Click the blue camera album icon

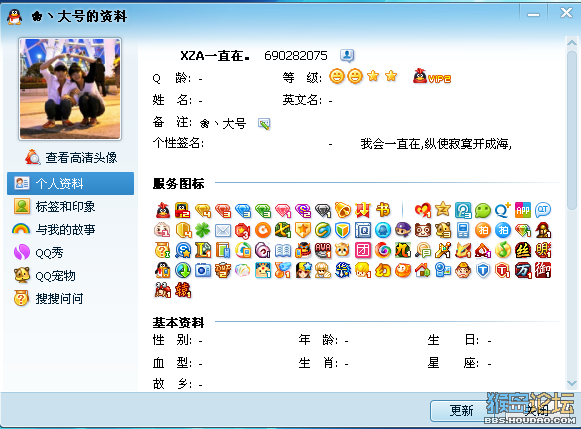point(203,270)
